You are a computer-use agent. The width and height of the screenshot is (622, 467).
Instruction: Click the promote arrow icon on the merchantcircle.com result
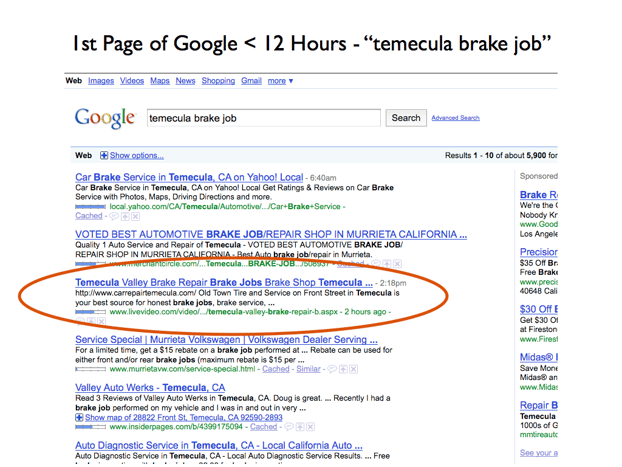coord(387,263)
